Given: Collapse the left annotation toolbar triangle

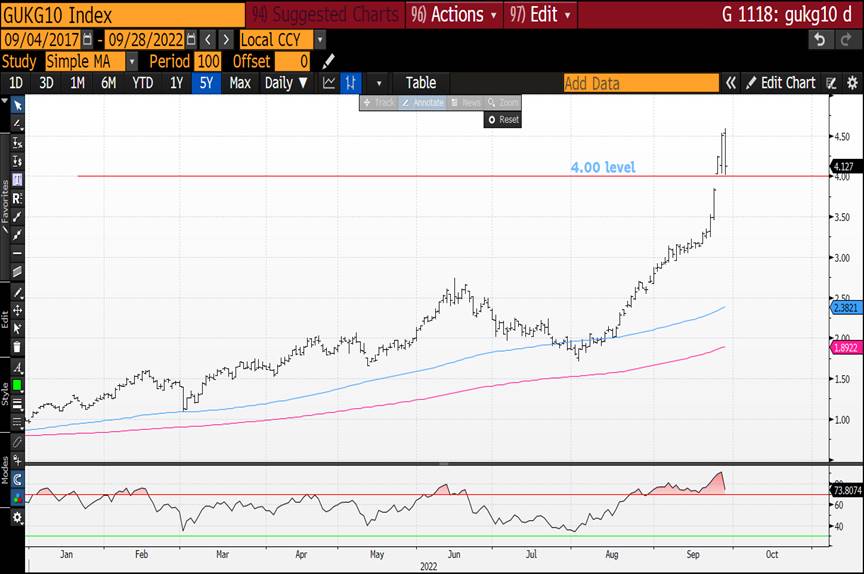Looking at the screenshot, I should 4,101.
